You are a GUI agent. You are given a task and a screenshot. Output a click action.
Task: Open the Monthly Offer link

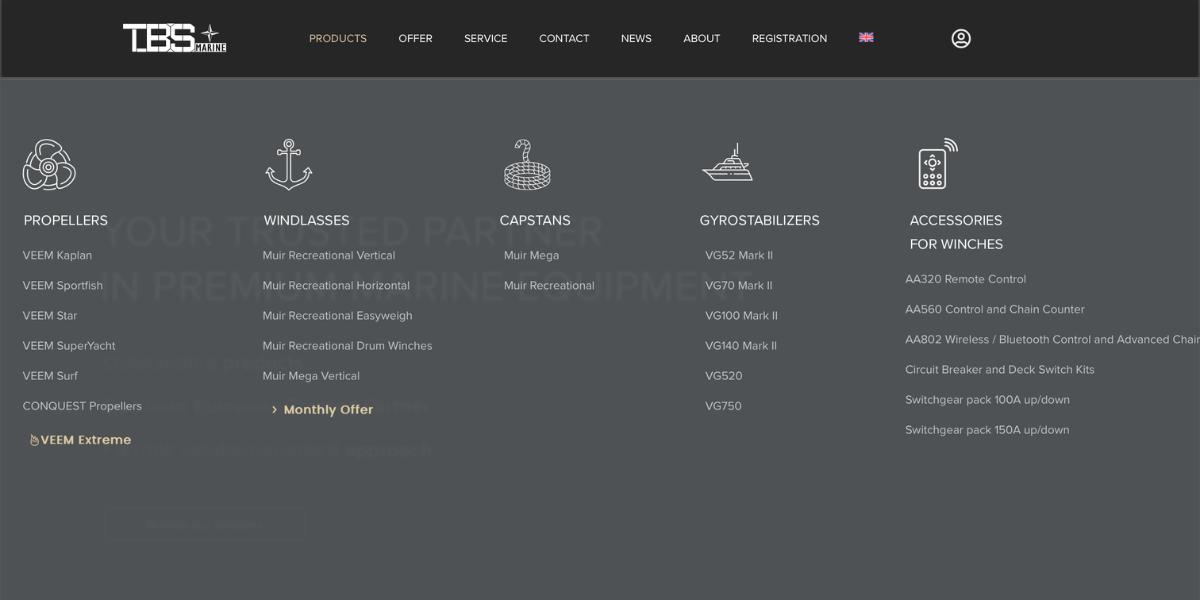click(322, 410)
